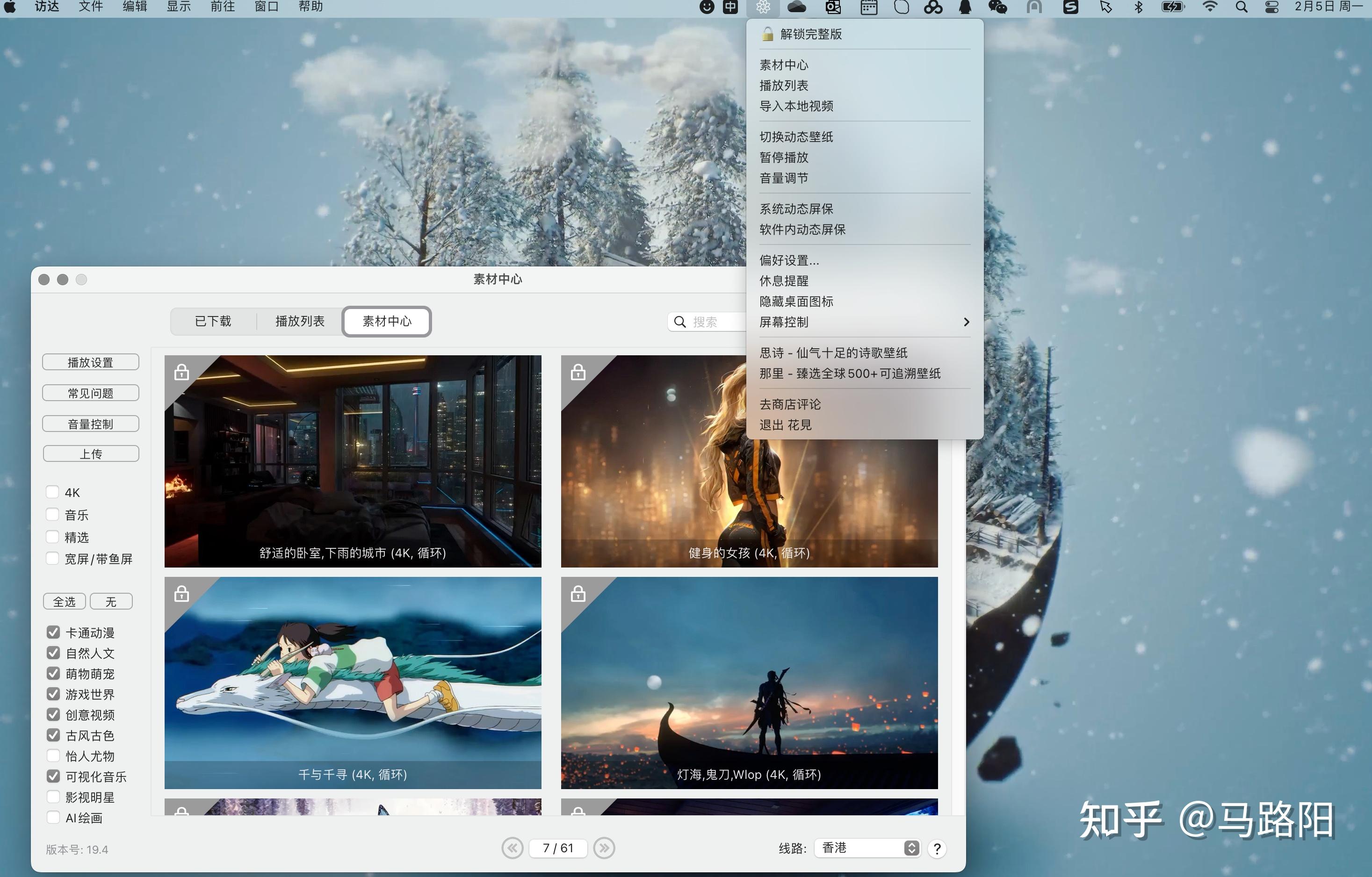Click inside the 搜索 input field
The image size is (1372, 877).
[x=712, y=321]
